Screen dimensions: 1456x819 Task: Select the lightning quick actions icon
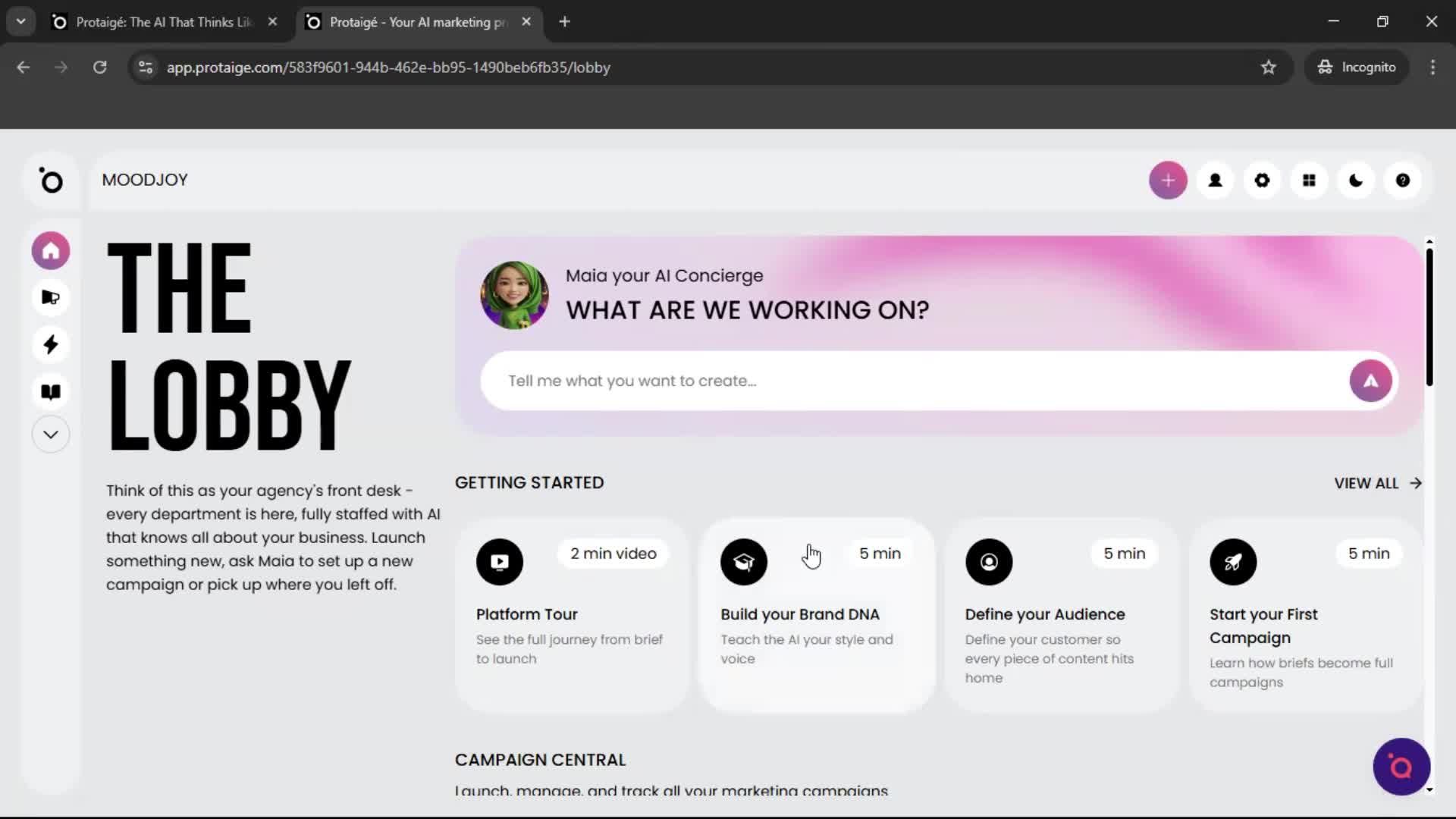point(50,344)
